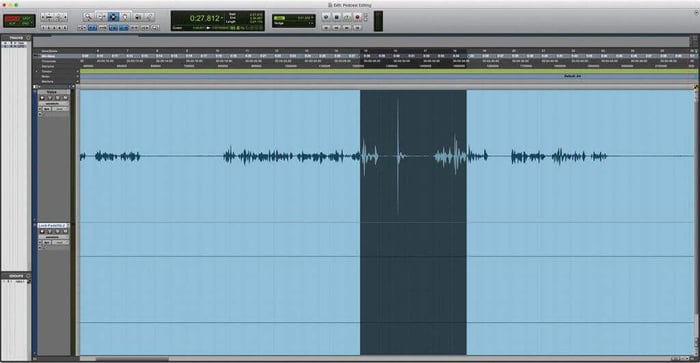The width and height of the screenshot is (700, 363).
Task: Select the Selector tool
Action: pyautogui.click(x=113, y=17)
